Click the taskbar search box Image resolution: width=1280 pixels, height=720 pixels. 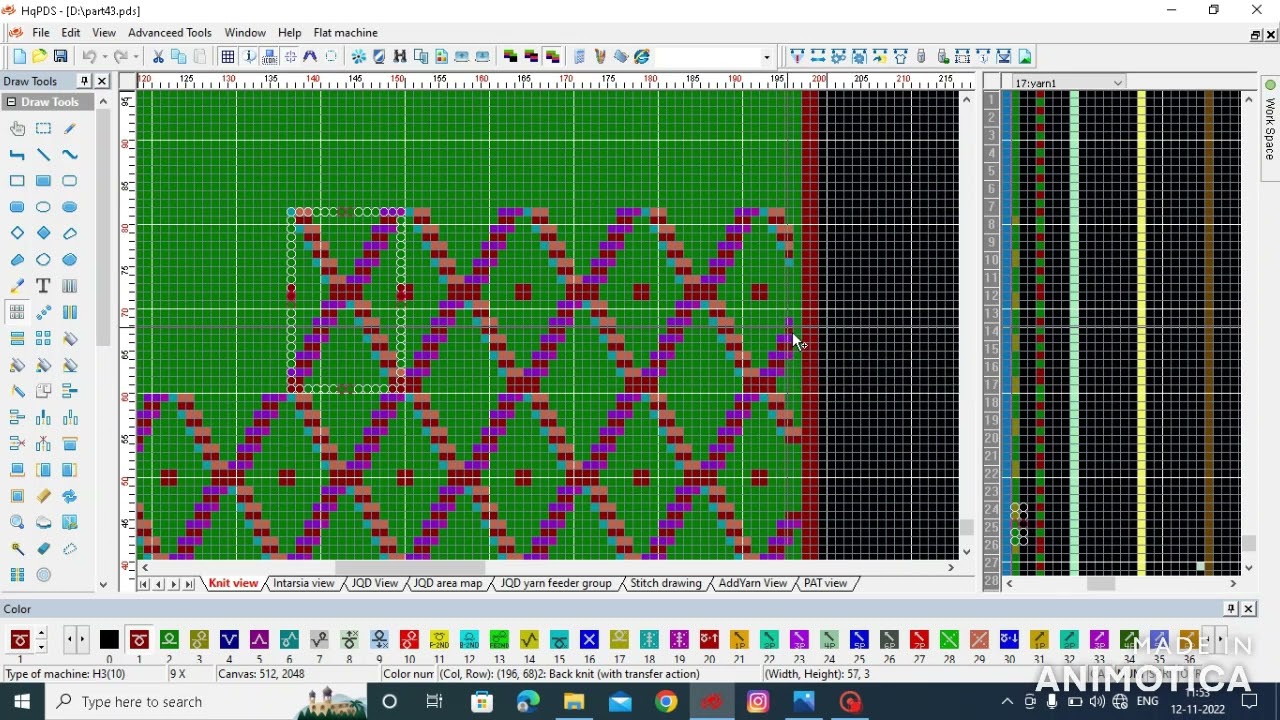[x=207, y=702]
